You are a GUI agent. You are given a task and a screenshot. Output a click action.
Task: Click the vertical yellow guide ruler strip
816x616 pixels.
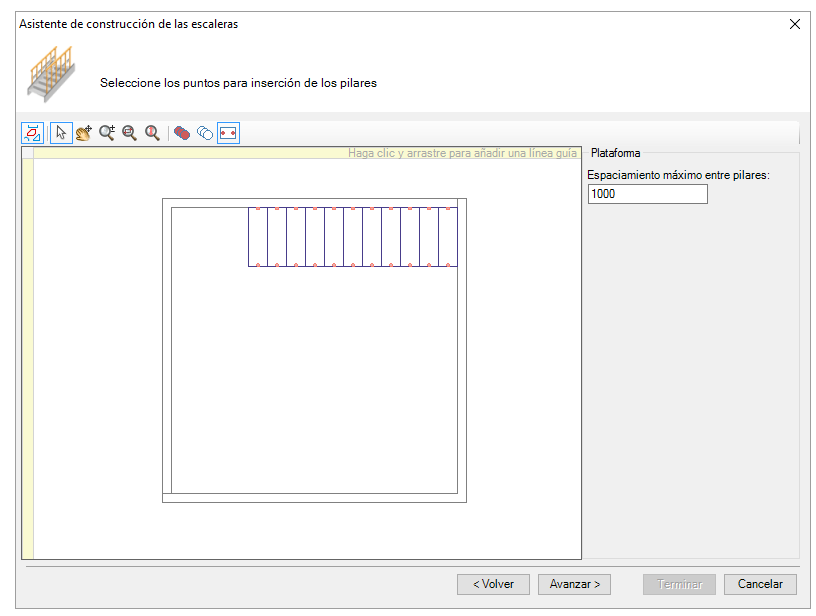click(28, 359)
